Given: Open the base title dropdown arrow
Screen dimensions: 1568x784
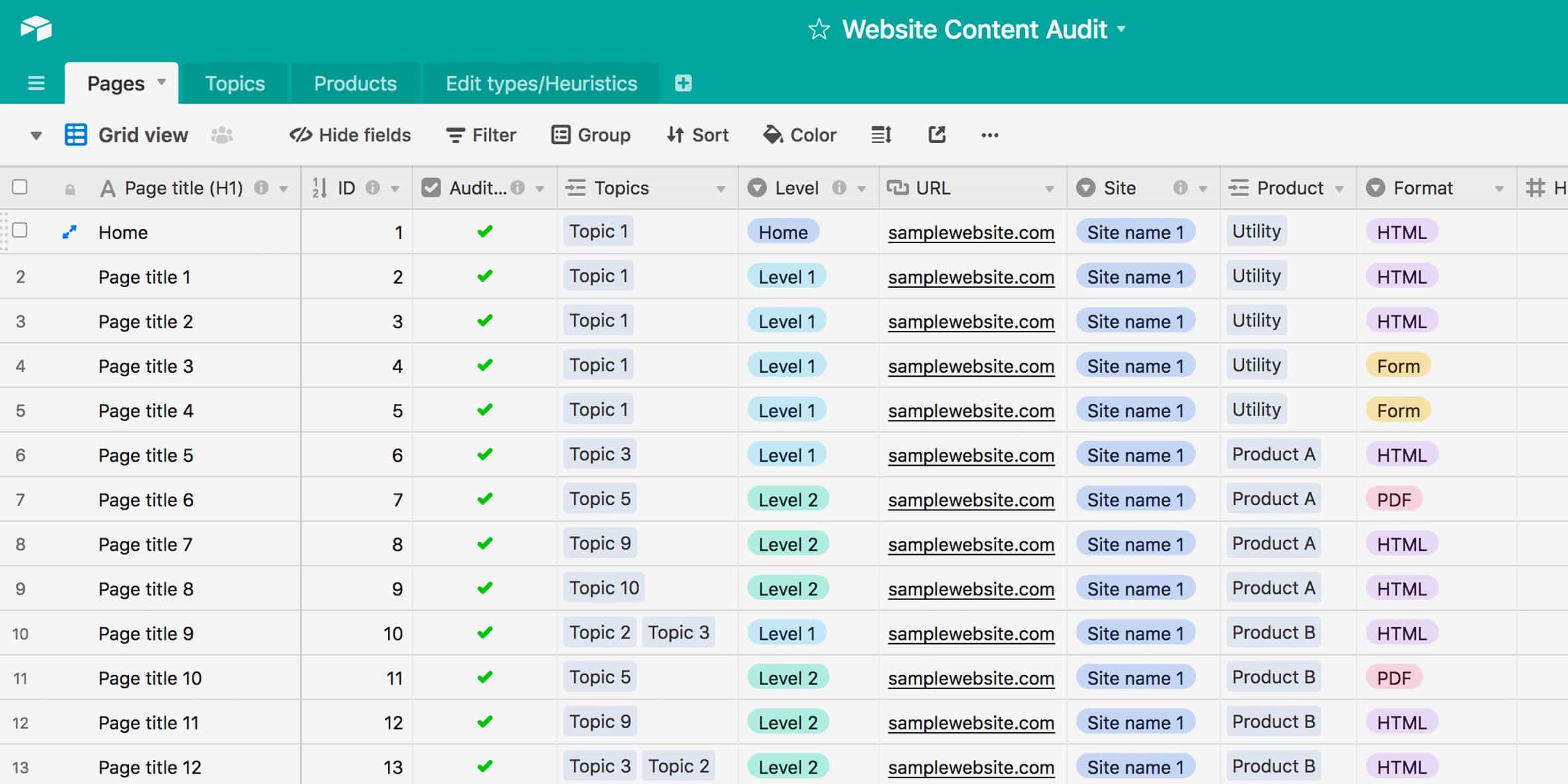Looking at the screenshot, I should (x=1122, y=29).
